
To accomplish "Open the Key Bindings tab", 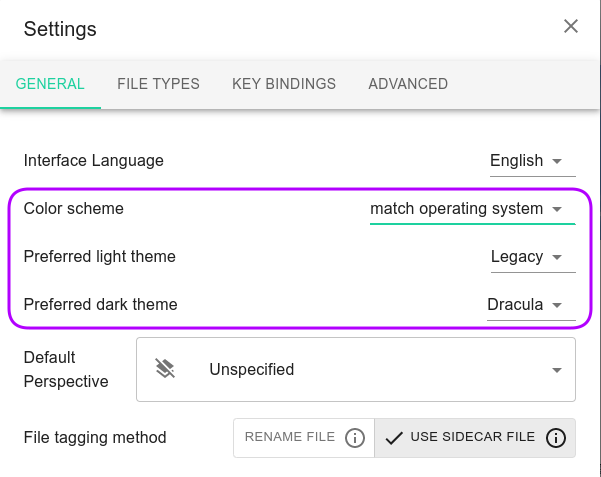I will click(x=284, y=84).
